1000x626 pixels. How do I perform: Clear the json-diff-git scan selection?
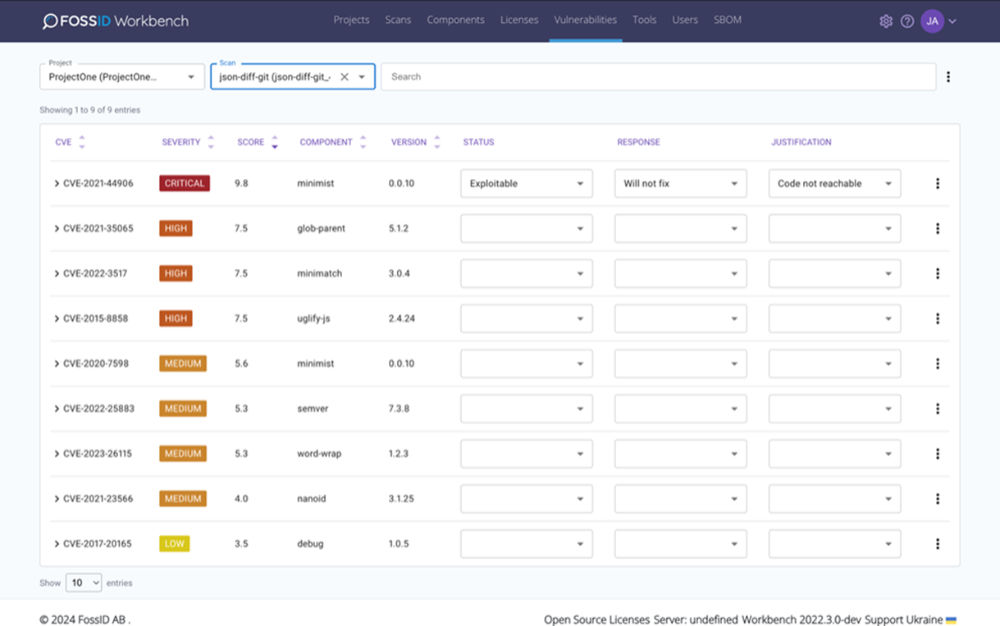click(x=344, y=76)
